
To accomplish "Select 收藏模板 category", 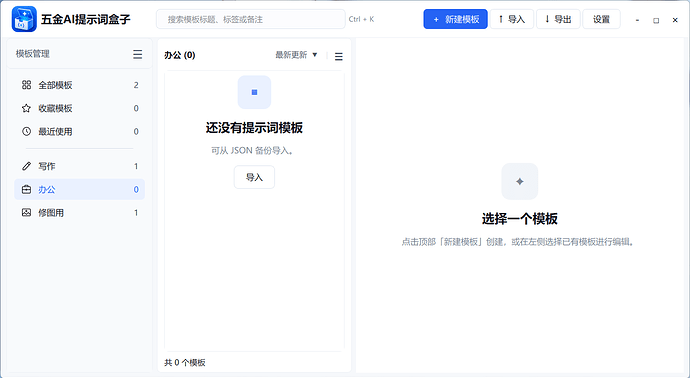I will (80, 108).
